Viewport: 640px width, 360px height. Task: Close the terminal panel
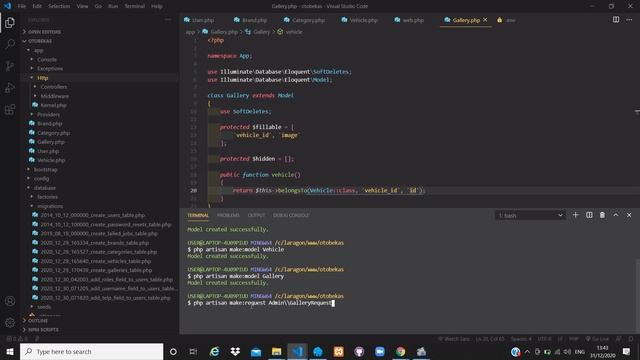tap(629, 215)
